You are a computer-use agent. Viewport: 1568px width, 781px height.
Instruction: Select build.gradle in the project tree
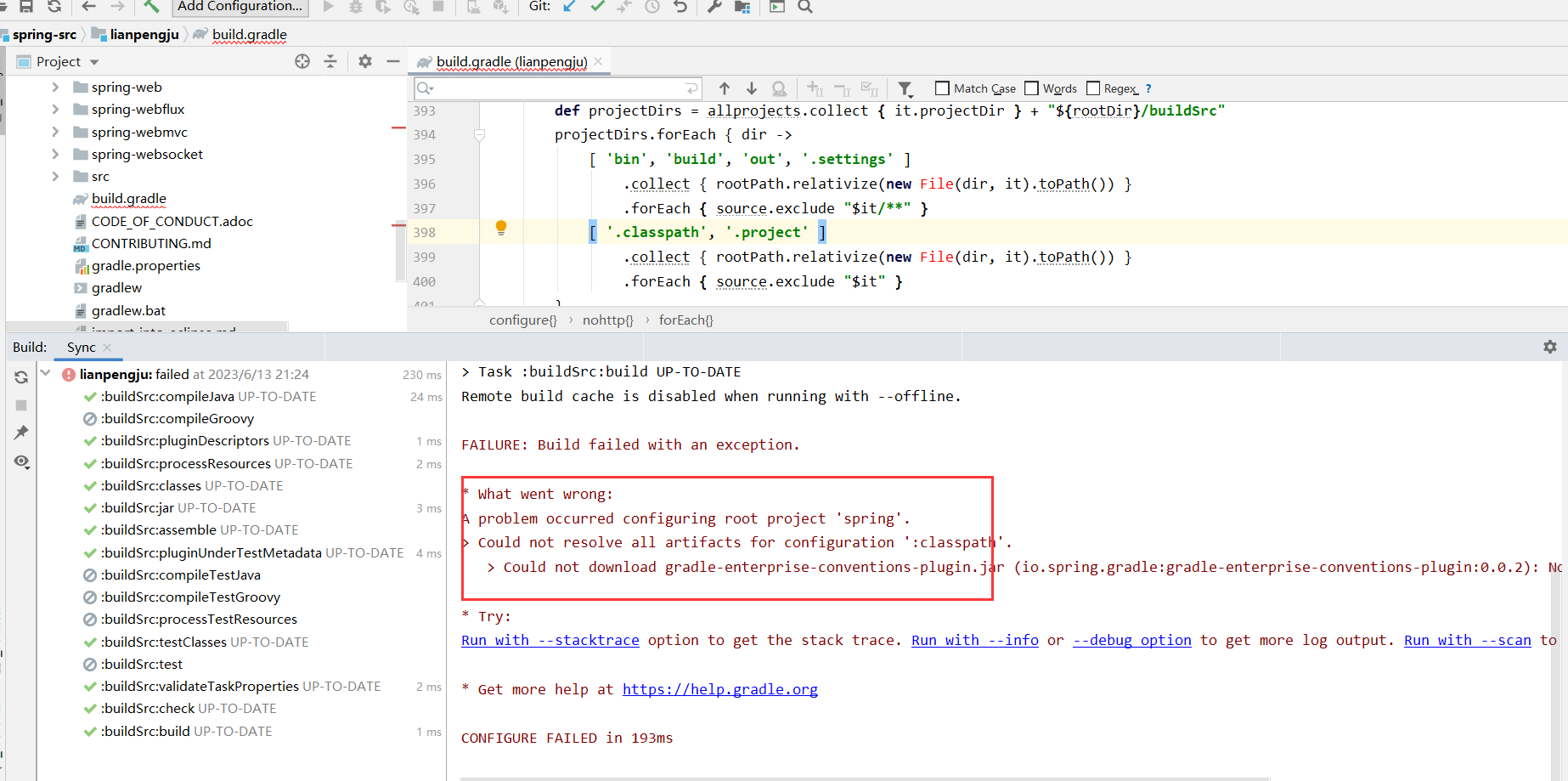pos(129,198)
